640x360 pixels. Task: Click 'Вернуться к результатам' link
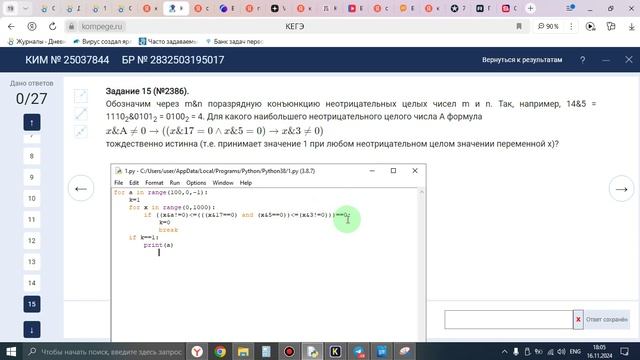(522, 60)
